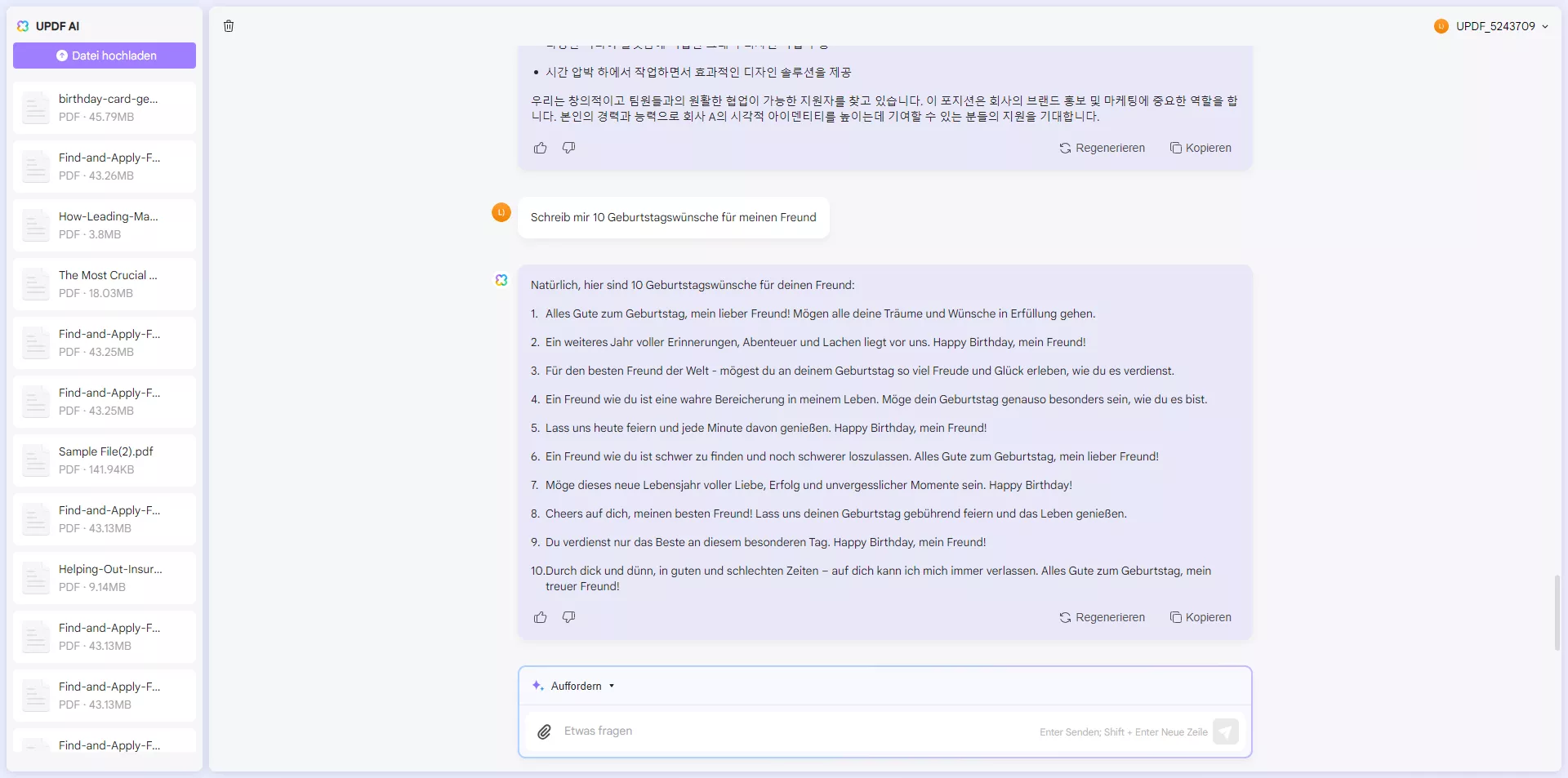The image size is (1568, 778).
Task: Open How-Leading-Ma... PDF 3.8MB
Action: click(x=105, y=225)
